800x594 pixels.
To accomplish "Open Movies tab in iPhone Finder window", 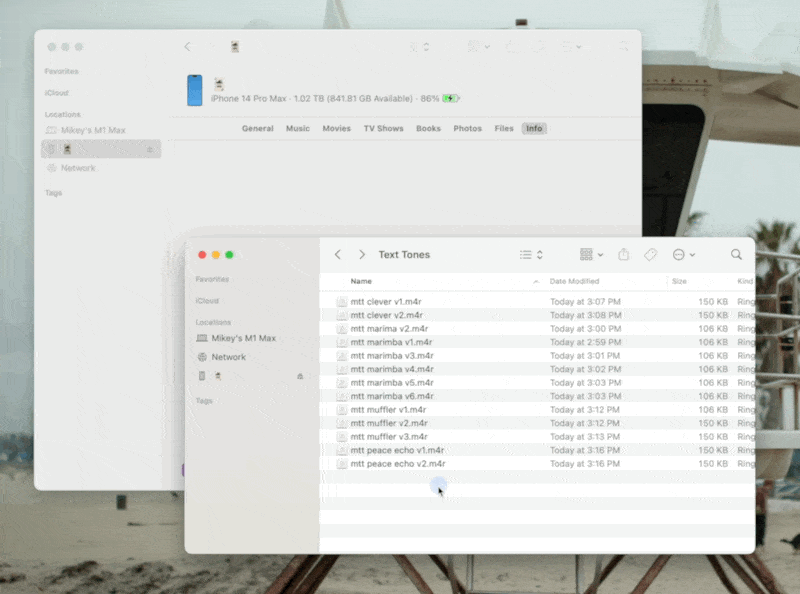I will tap(337, 129).
